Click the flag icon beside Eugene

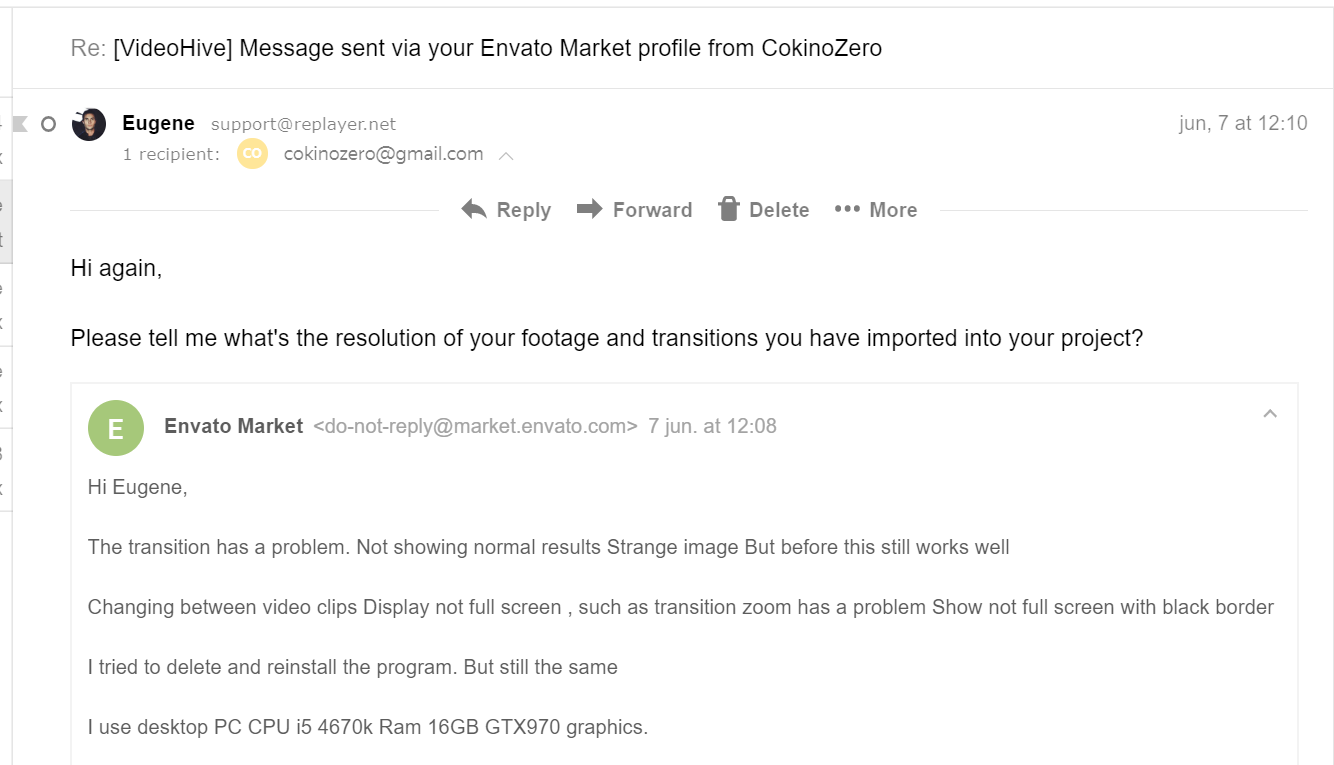tap(19, 124)
